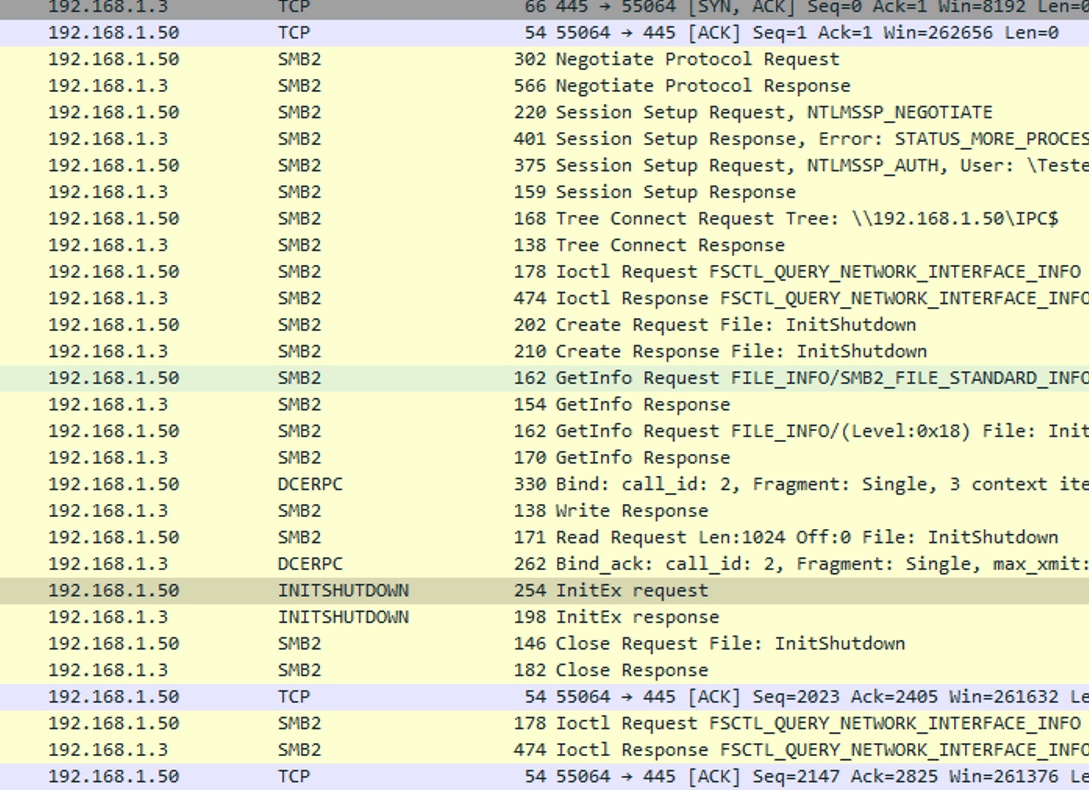The height and width of the screenshot is (790, 1089).
Task: Select the INITSHUTDOWN InitEx response packet
Action: pos(544,616)
